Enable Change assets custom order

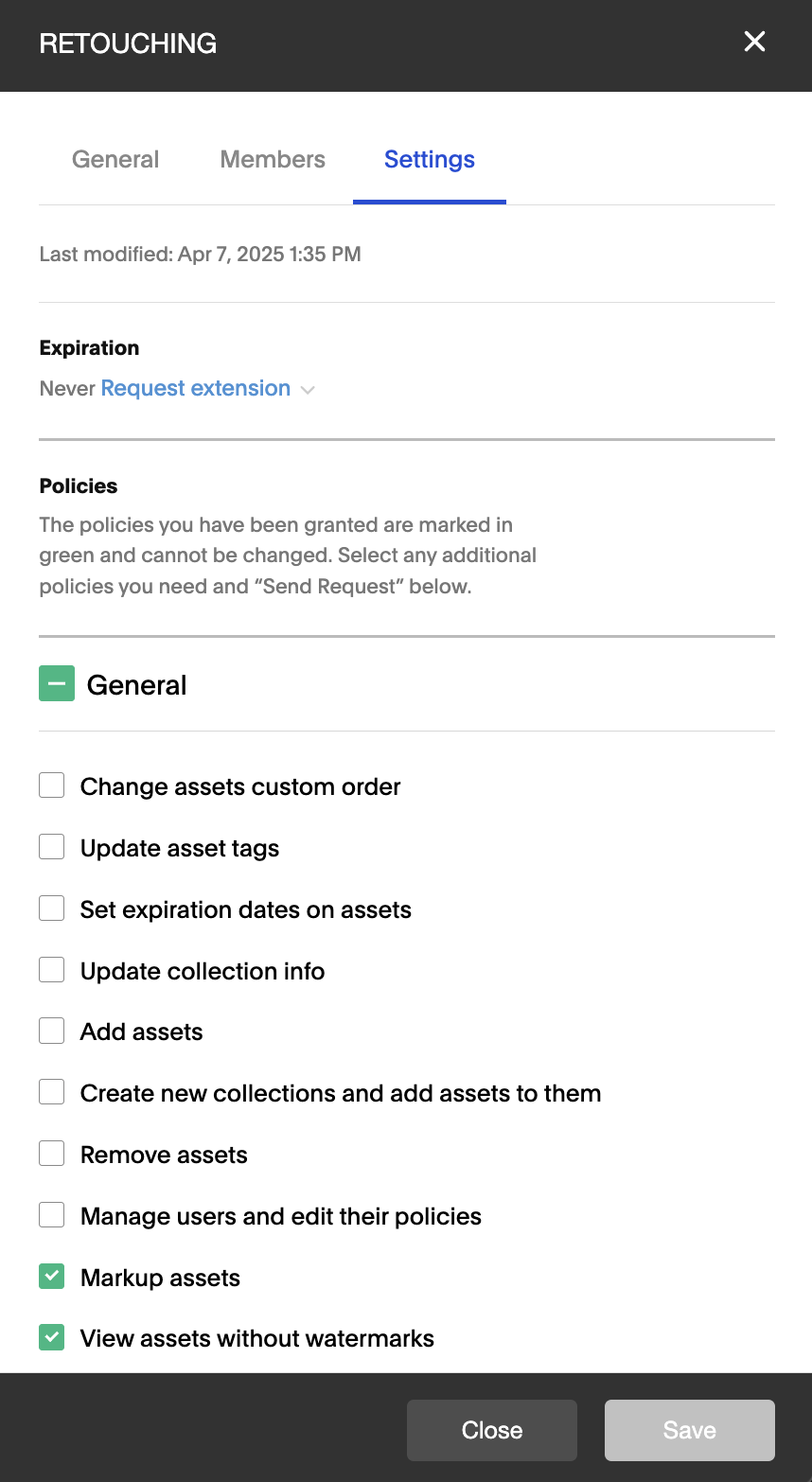click(x=52, y=785)
